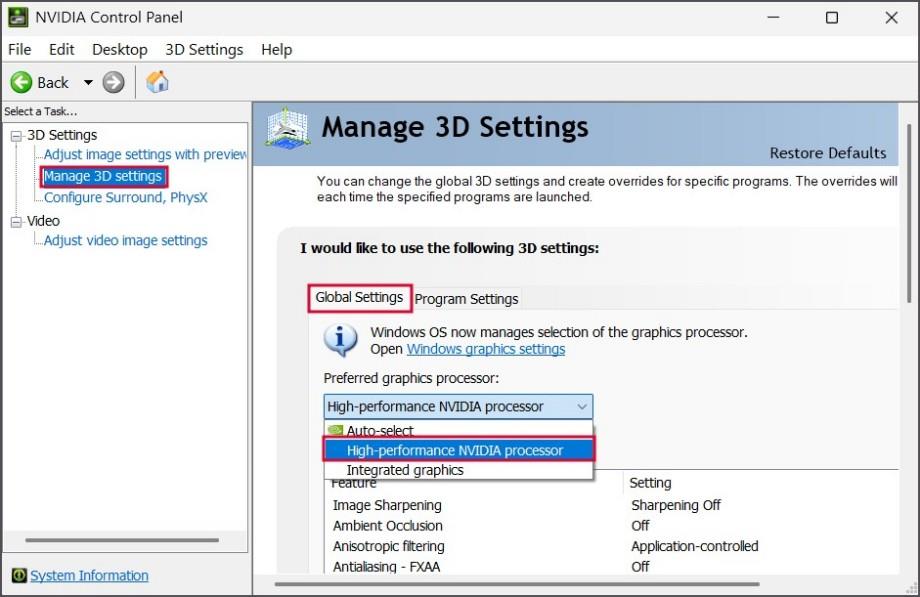Select the Image Sharpening feature row
The width and height of the screenshot is (920, 597).
tap(610, 505)
